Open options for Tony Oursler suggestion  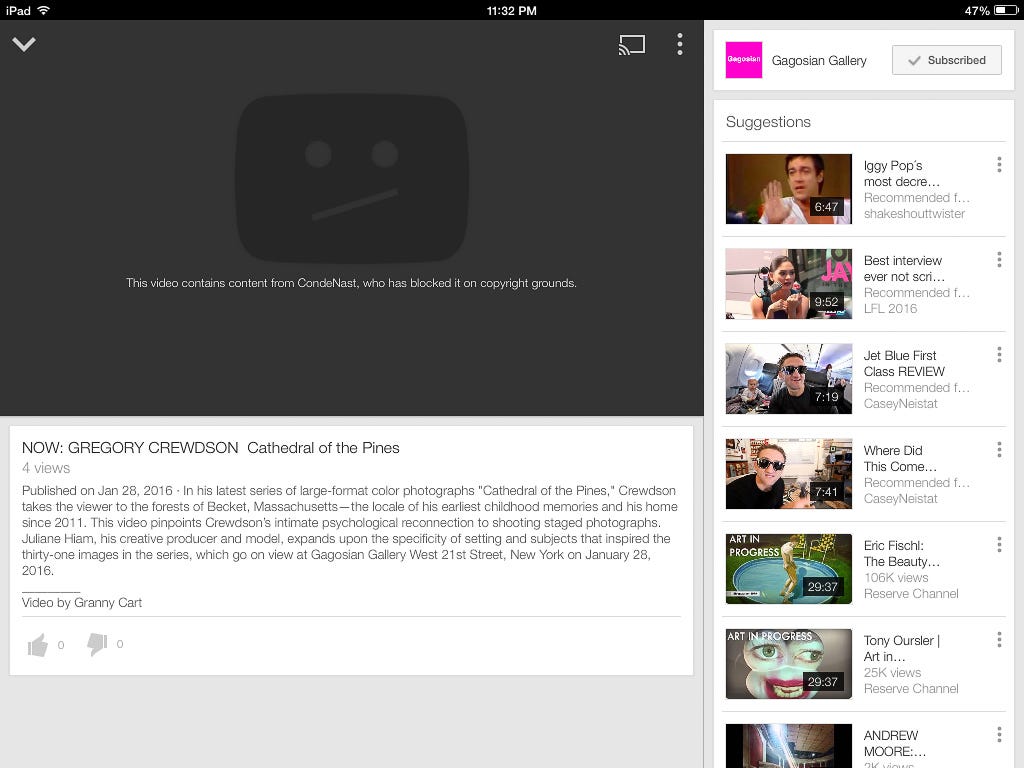pos(999,639)
